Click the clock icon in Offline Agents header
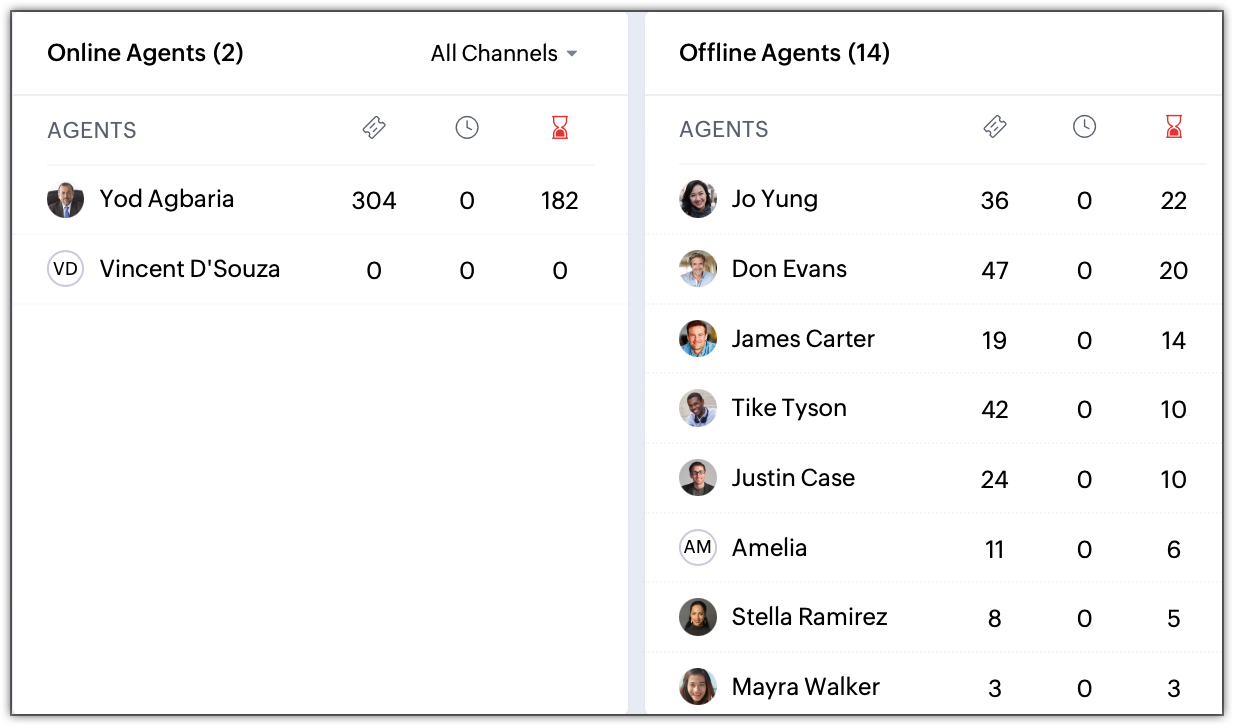The height and width of the screenshot is (726, 1234). click(1084, 127)
